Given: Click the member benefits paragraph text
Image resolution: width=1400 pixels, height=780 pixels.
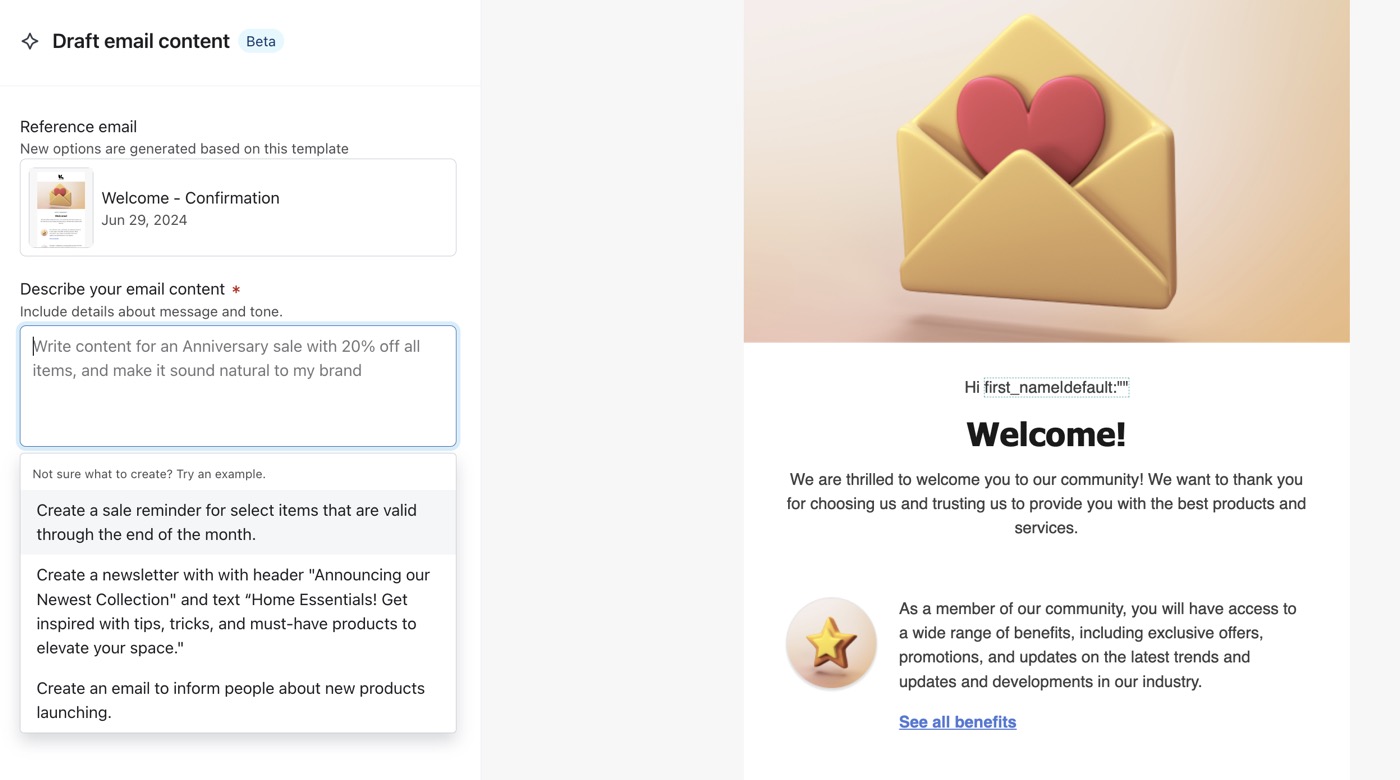Looking at the screenshot, I should (1098, 645).
